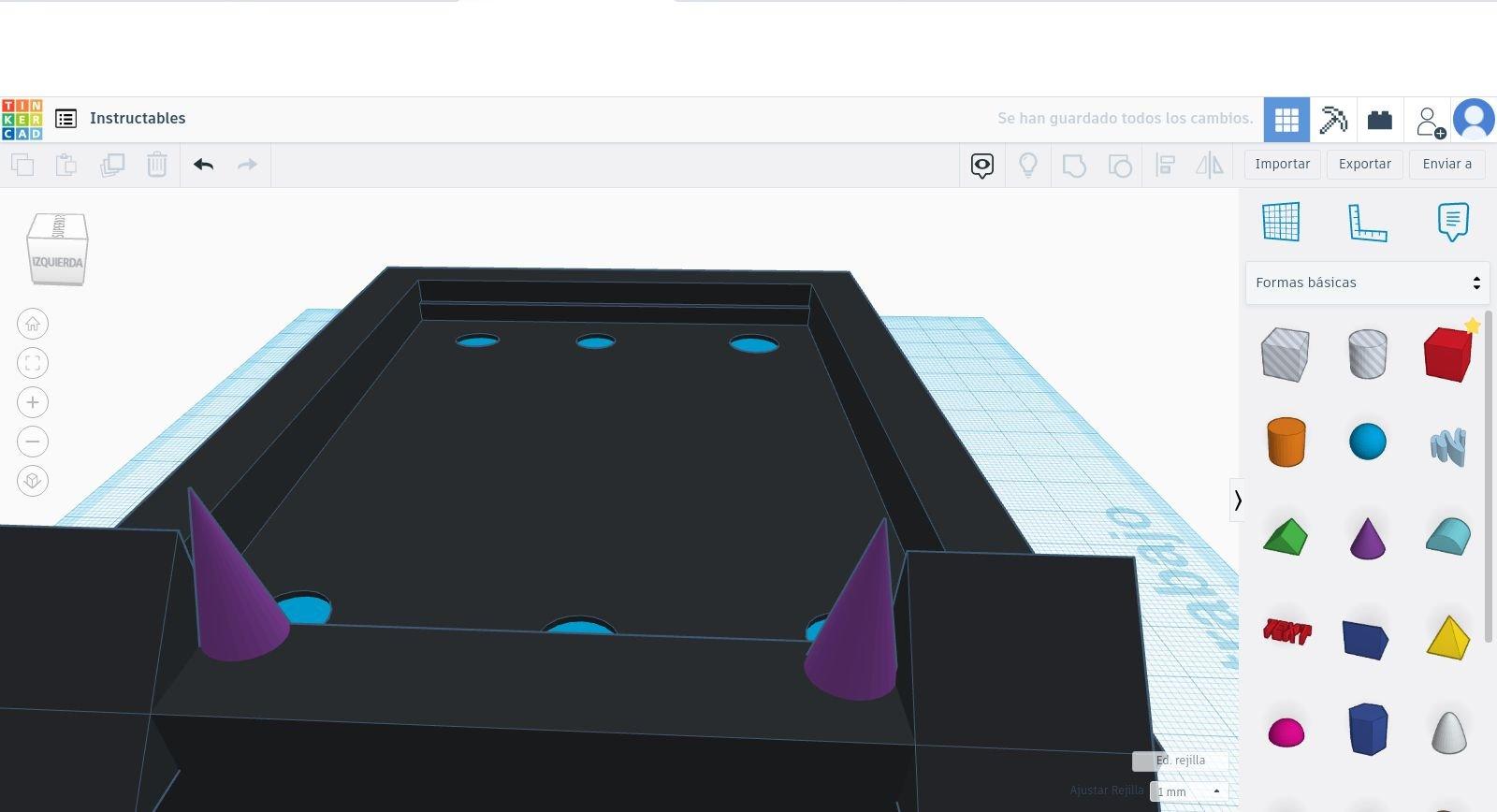Click the Mirror flip icon
Image resolution: width=1497 pixels, height=812 pixels.
point(1210,166)
